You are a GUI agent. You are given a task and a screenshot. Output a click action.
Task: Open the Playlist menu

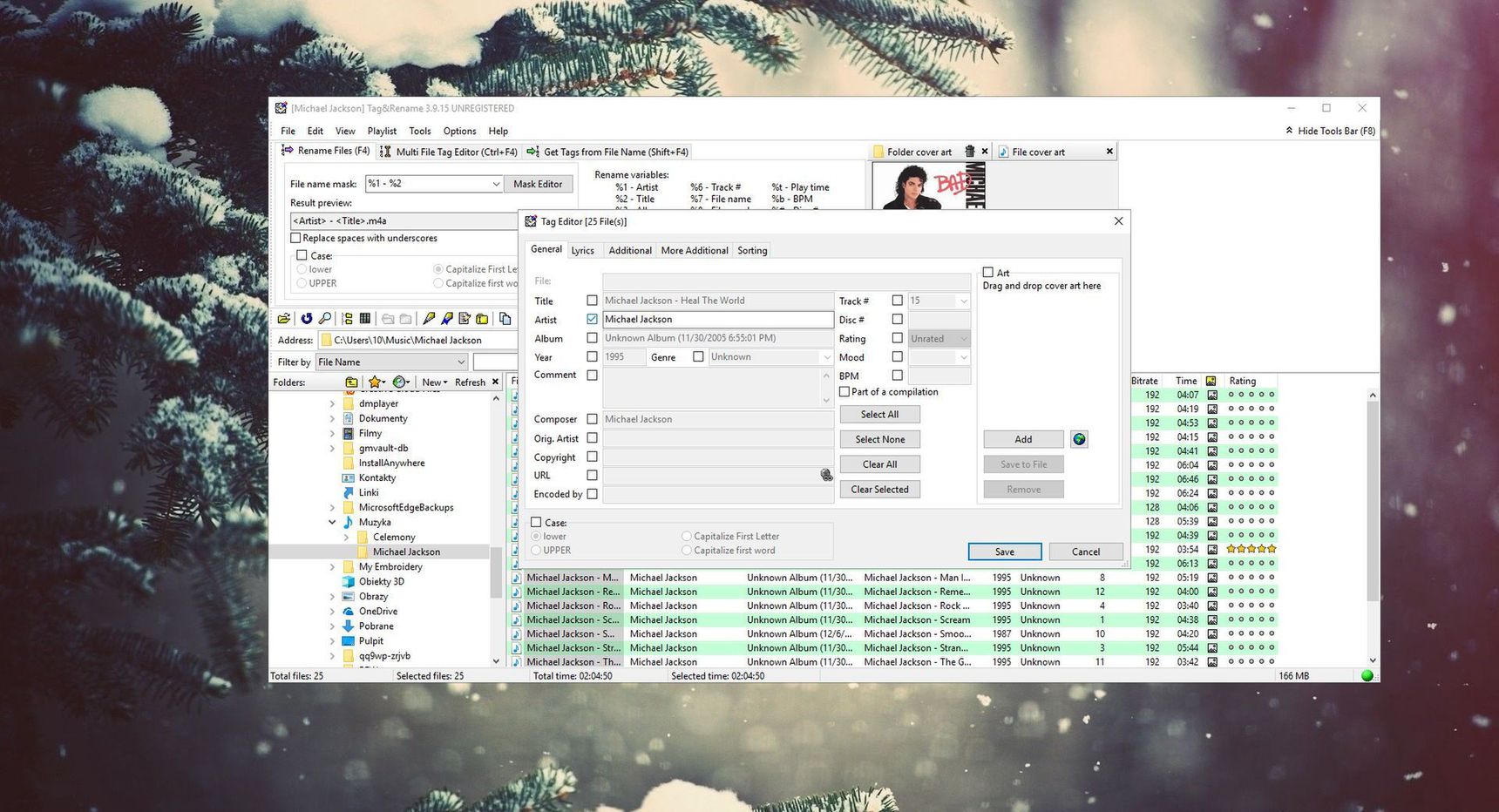(382, 131)
